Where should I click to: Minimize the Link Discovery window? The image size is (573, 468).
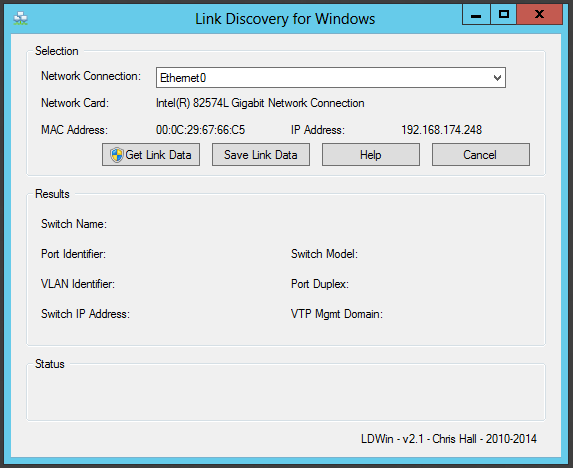coord(476,15)
